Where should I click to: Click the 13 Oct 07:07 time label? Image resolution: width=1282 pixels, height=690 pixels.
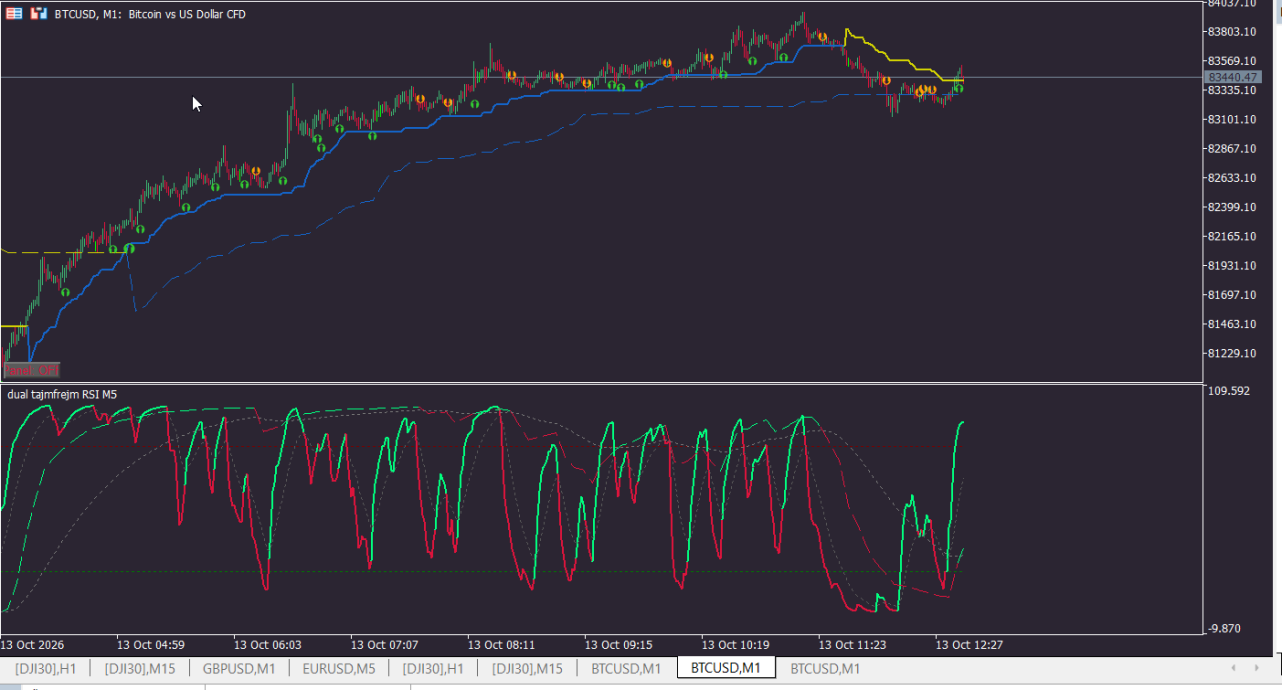(x=385, y=645)
